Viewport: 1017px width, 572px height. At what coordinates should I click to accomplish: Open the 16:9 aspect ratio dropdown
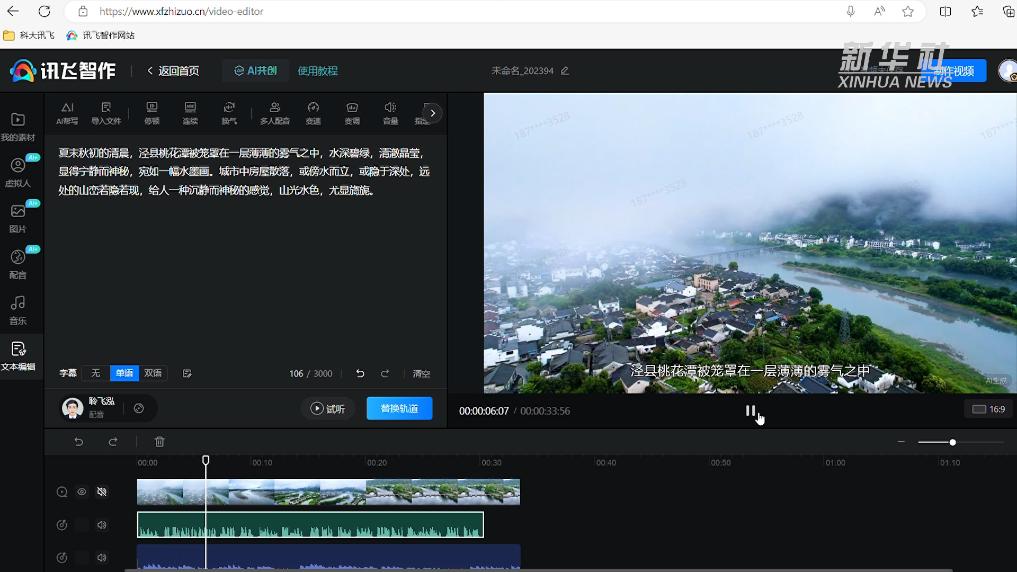click(x=988, y=409)
